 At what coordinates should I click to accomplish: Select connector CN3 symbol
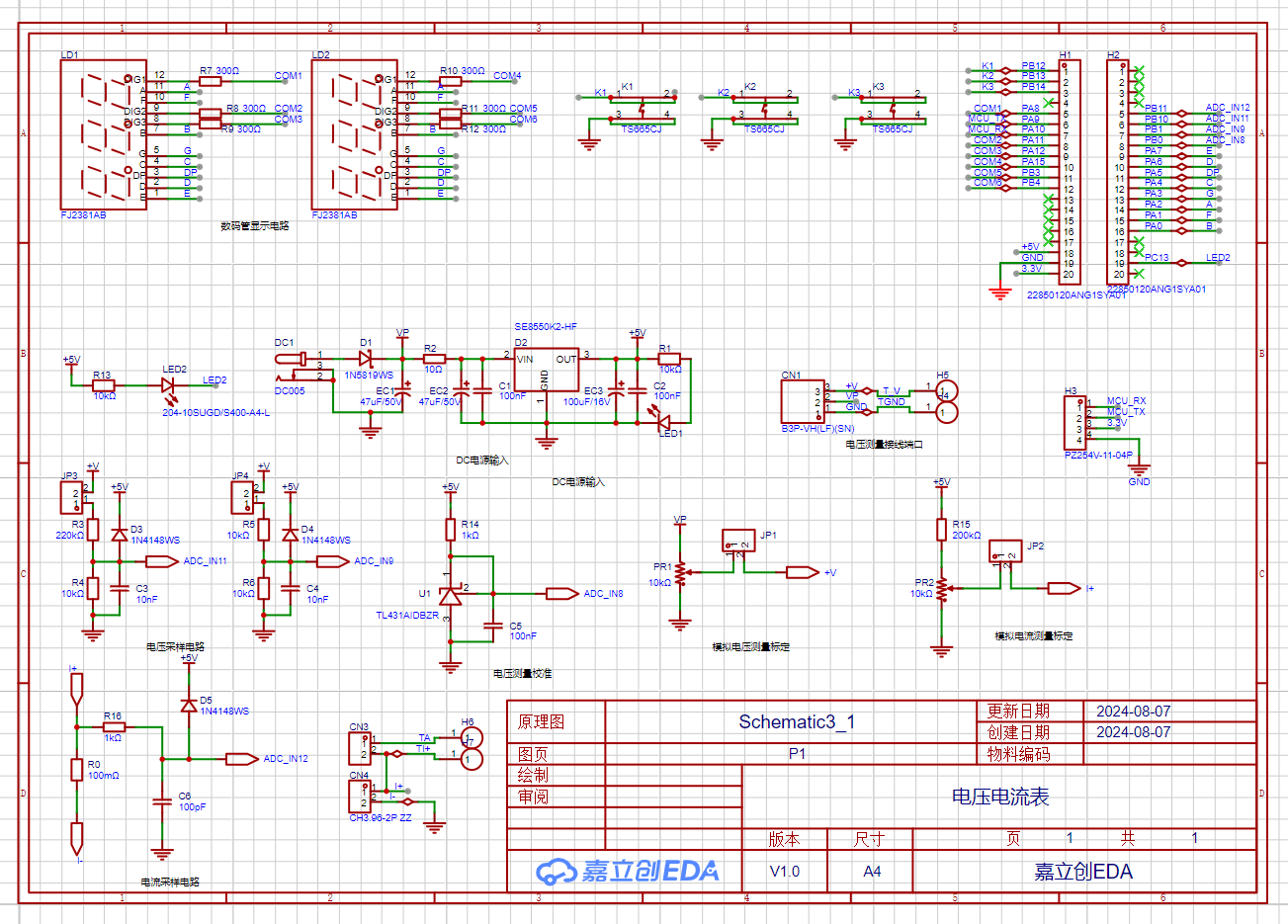(360, 748)
